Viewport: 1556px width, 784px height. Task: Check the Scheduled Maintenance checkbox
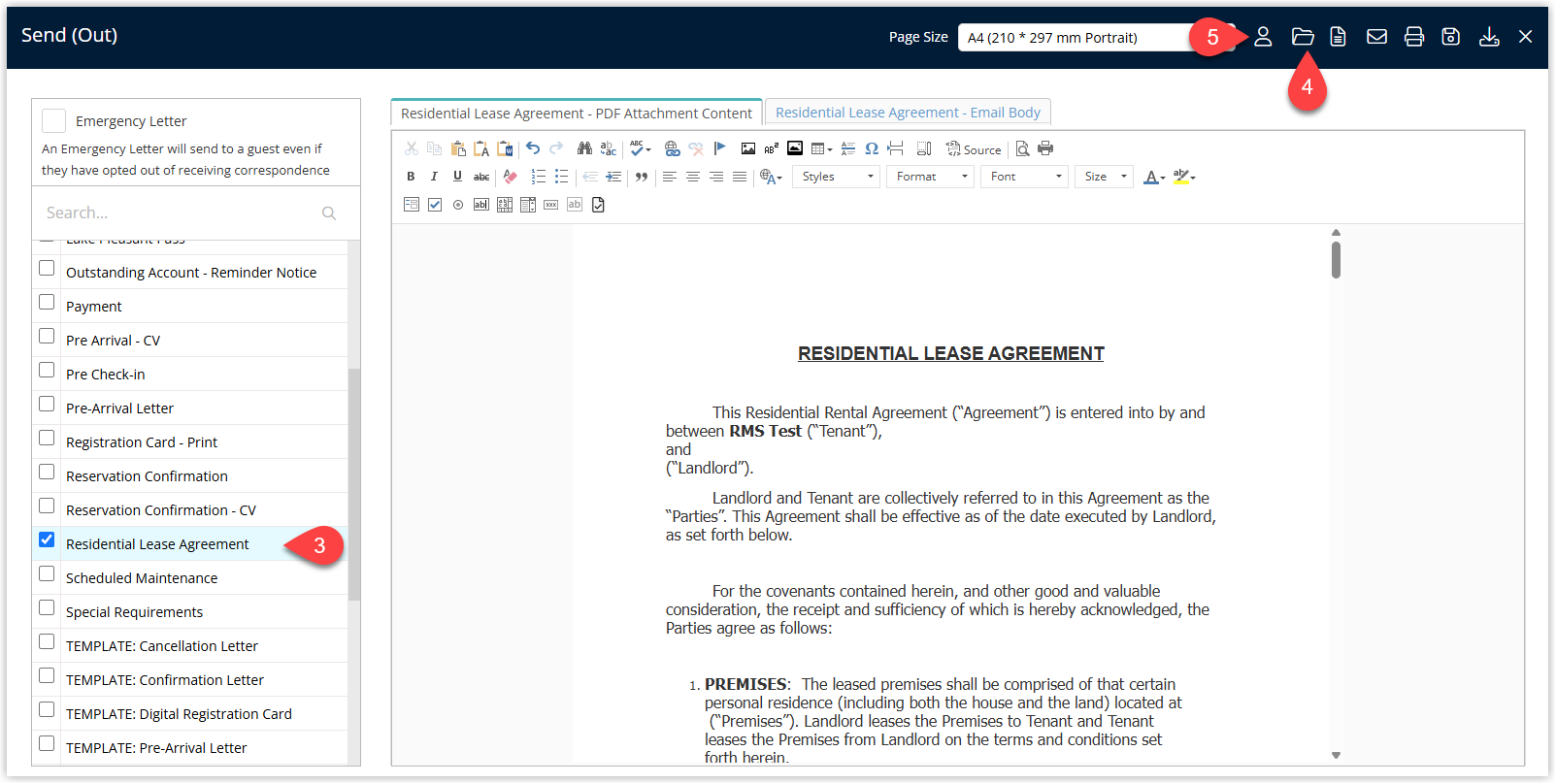click(x=47, y=573)
